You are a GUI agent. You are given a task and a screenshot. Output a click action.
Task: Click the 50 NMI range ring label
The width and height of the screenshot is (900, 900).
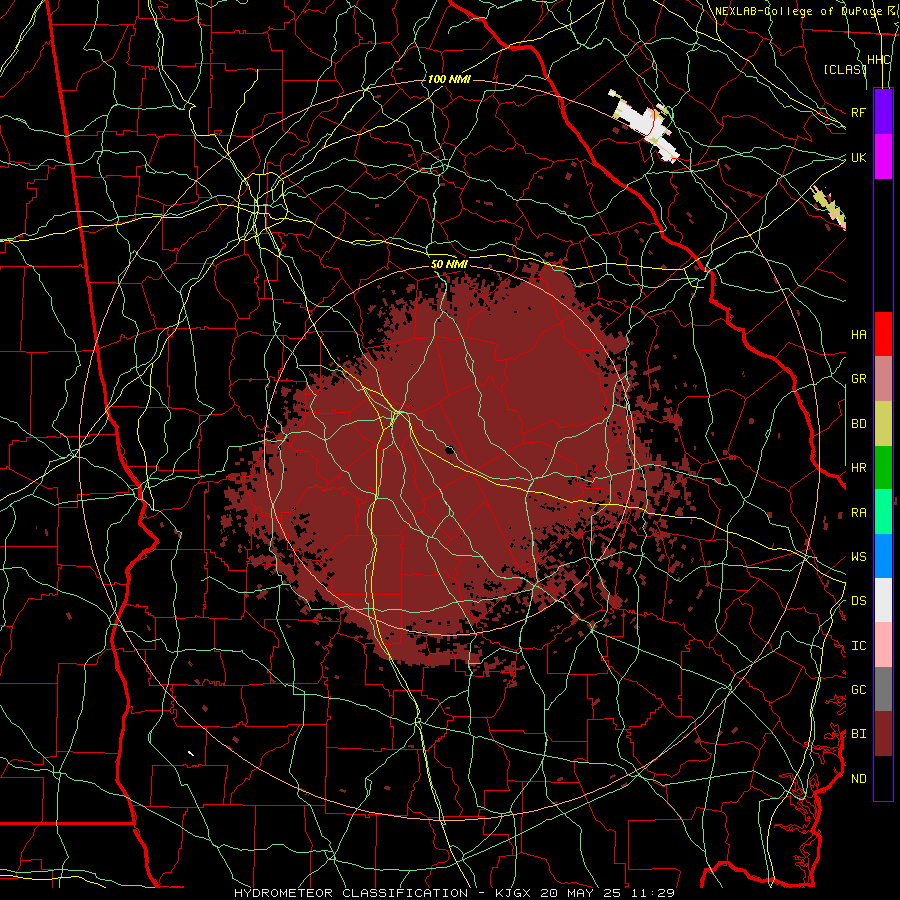click(x=449, y=264)
